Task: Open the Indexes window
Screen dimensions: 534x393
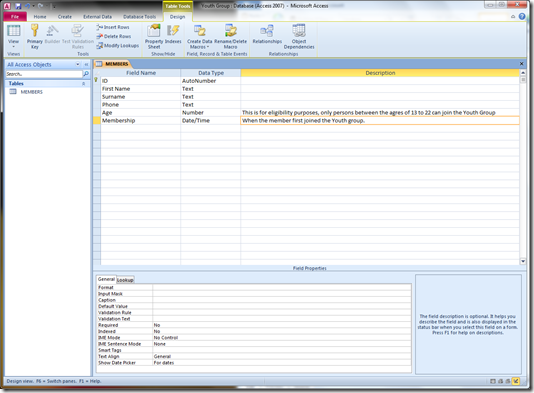Action: (x=173, y=34)
